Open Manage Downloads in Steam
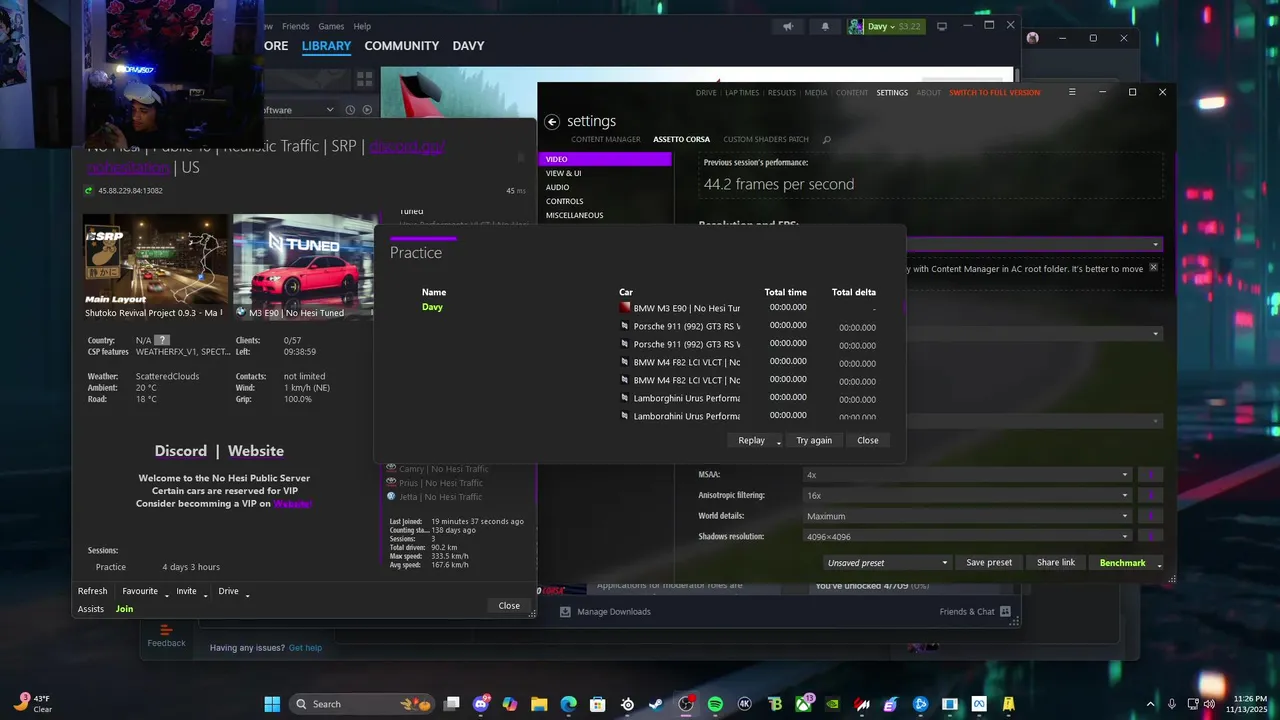1280x720 pixels. pyautogui.click(x=606, y=611)
